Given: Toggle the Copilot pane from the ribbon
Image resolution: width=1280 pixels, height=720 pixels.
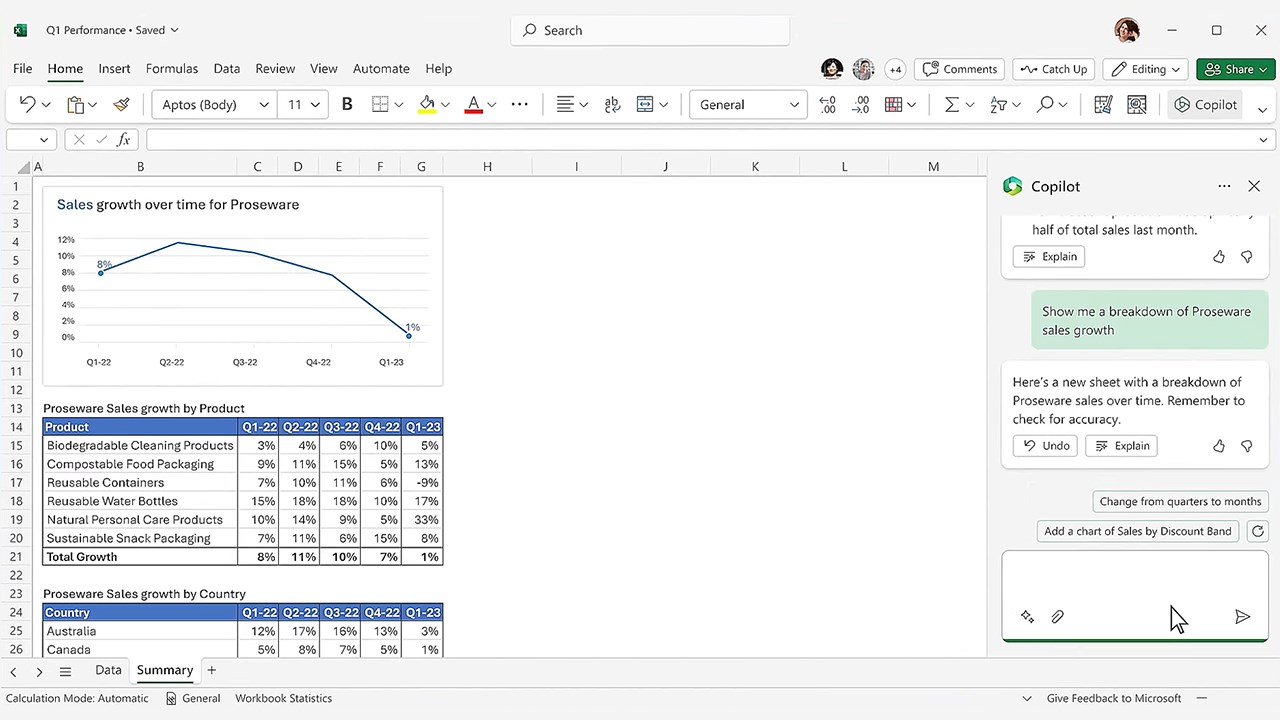Looking at the screenshot, I should [1205, 104].
